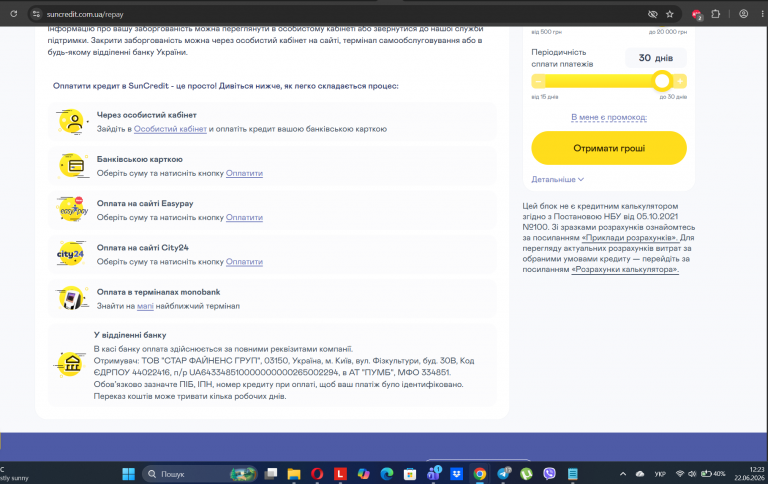Click the personal cabinet user icon

[72, 121]
